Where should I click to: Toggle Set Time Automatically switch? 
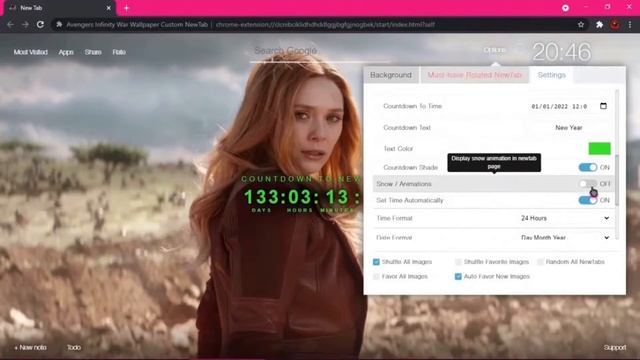point(588,200)
